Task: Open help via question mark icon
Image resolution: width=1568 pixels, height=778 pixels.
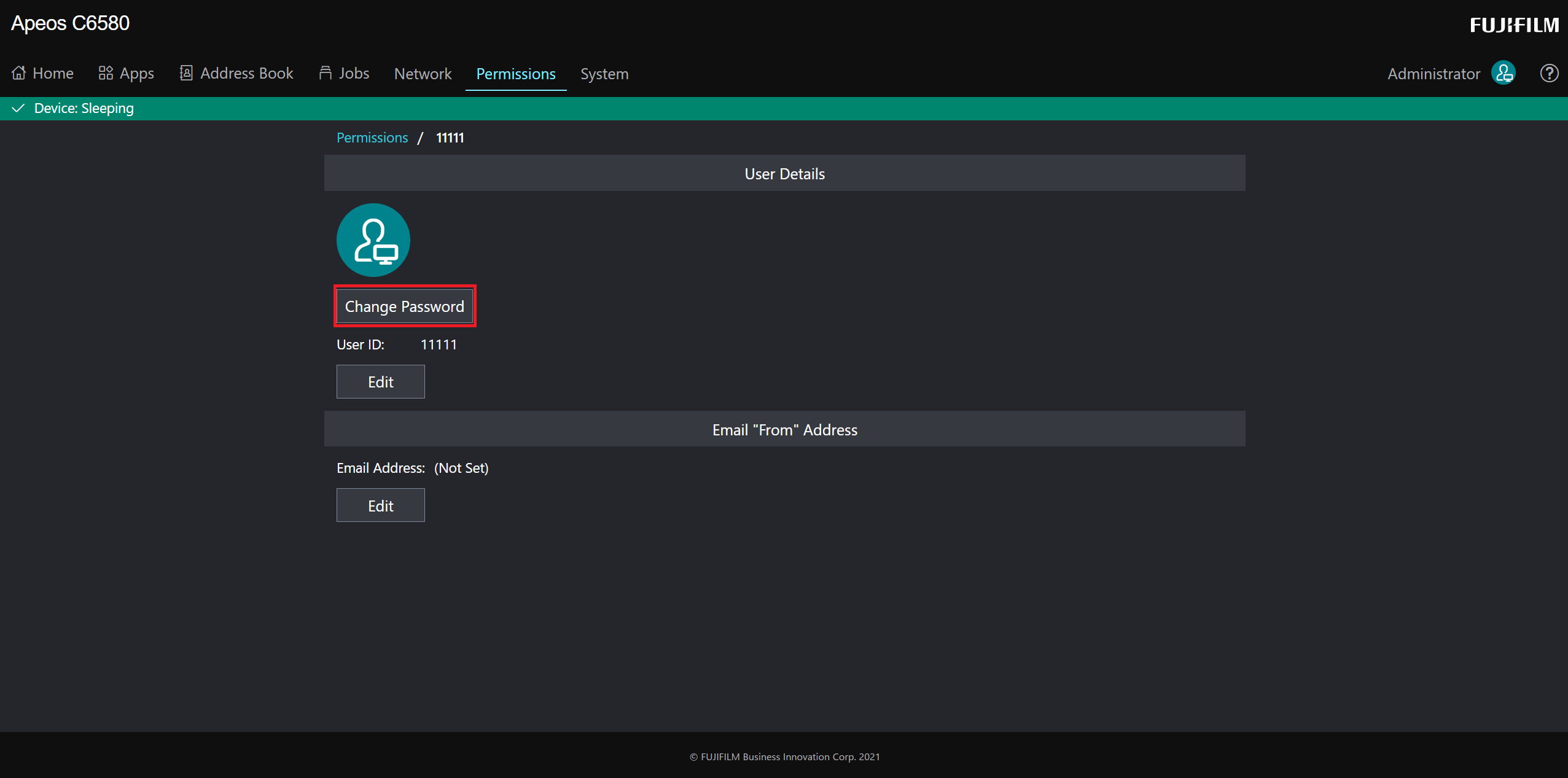Action: [x=1548, y=74]
